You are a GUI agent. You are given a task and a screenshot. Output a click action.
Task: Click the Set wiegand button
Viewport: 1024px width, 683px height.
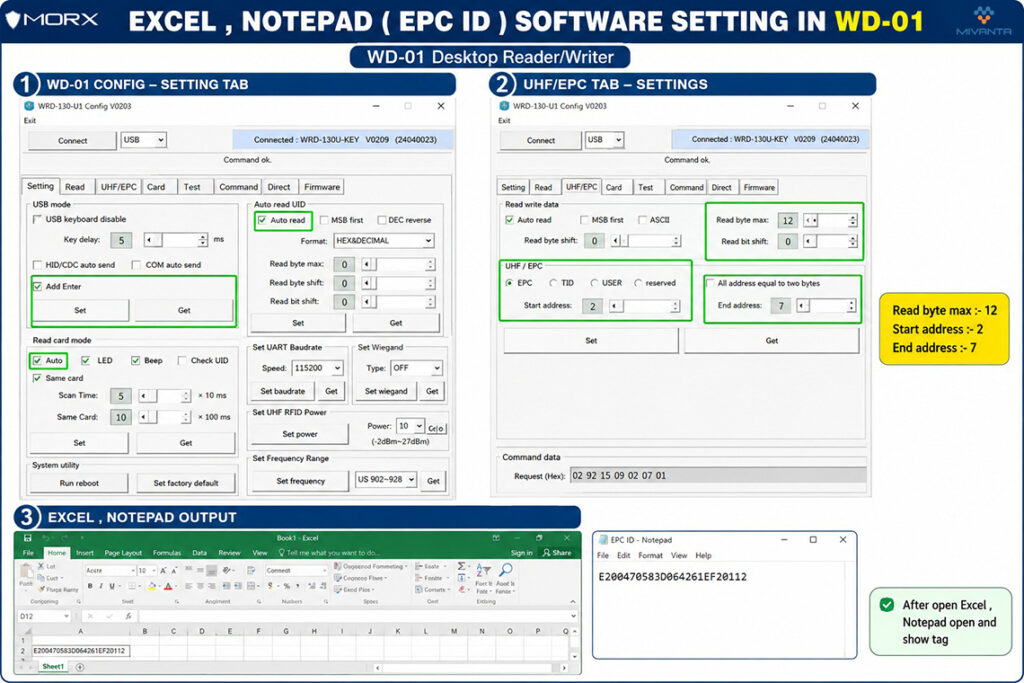[x=386, y=391]
